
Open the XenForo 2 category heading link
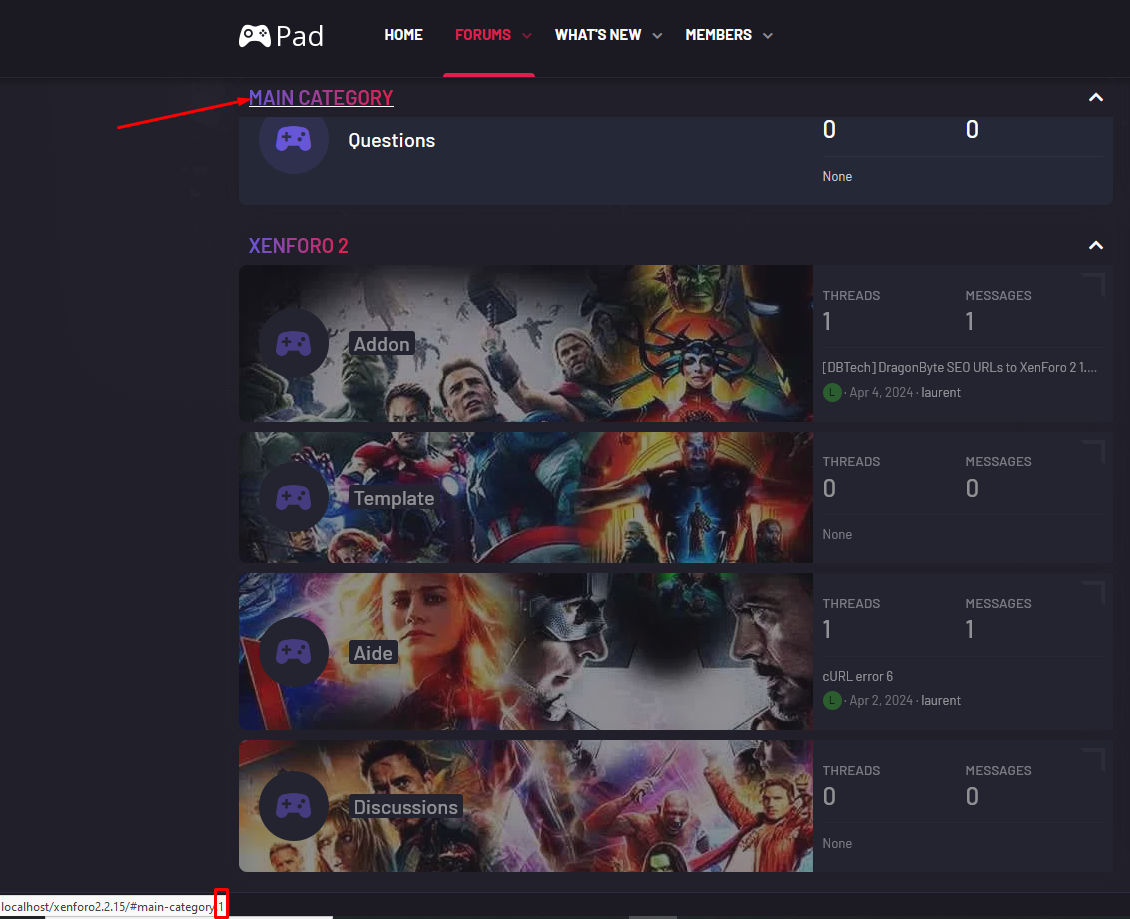point(298,246)
